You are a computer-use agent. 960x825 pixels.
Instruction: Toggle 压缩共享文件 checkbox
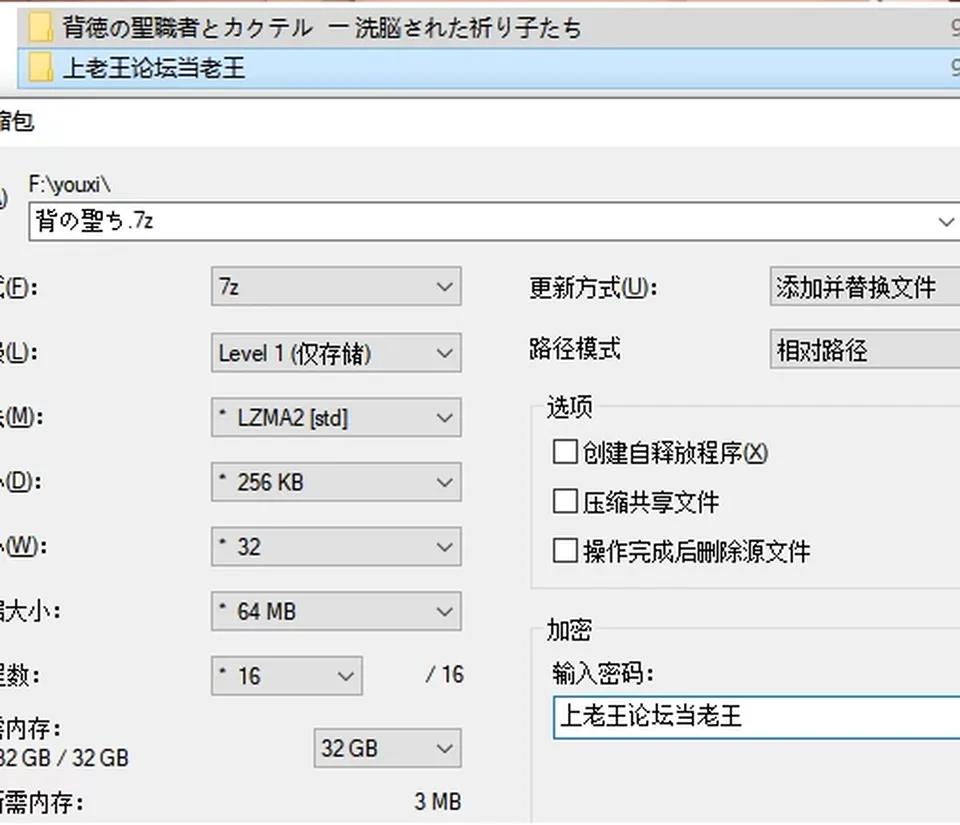pyautogui.click(x=564, y=501)
